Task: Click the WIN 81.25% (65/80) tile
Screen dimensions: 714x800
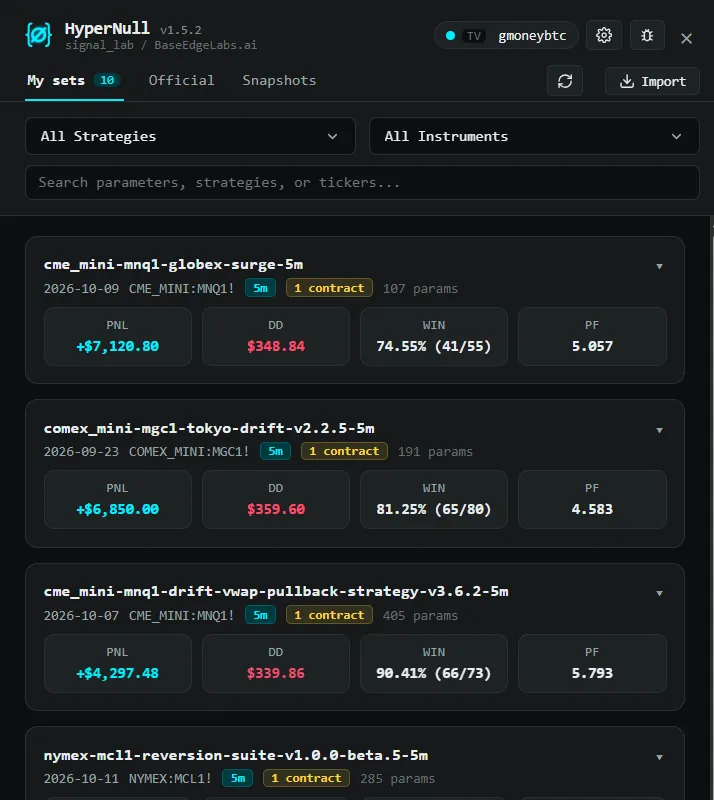Action: 434,499
